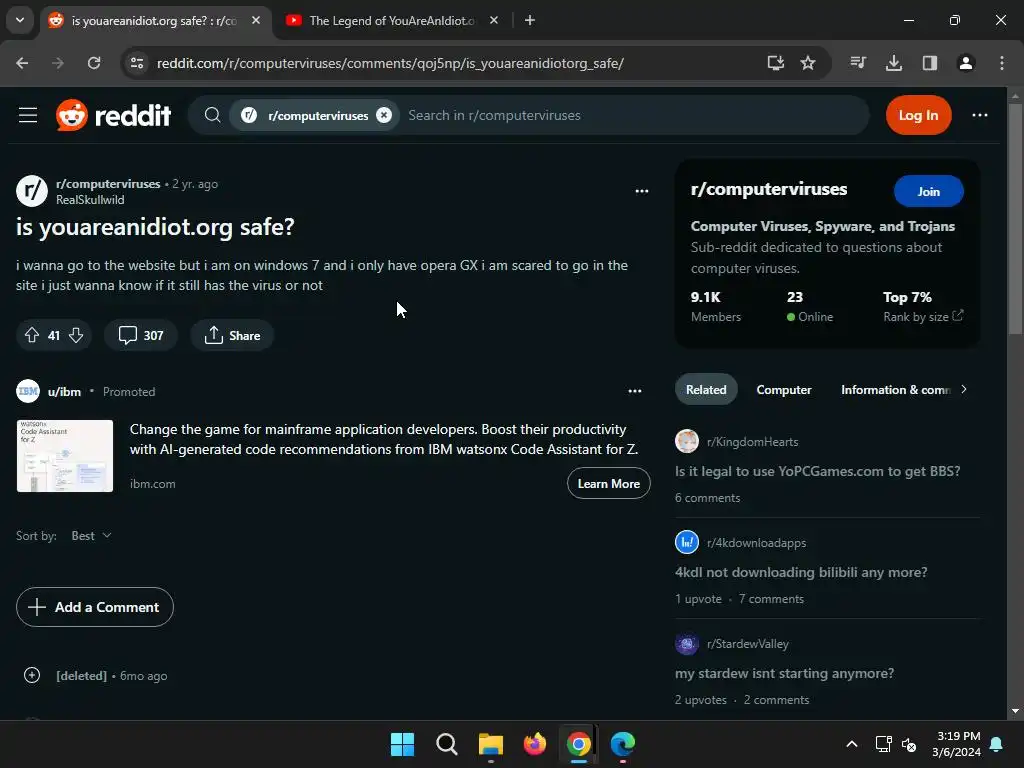
Task: Open the IBM ad's three-dot menu
Action: pyautogui.click(x=635, y=392)
